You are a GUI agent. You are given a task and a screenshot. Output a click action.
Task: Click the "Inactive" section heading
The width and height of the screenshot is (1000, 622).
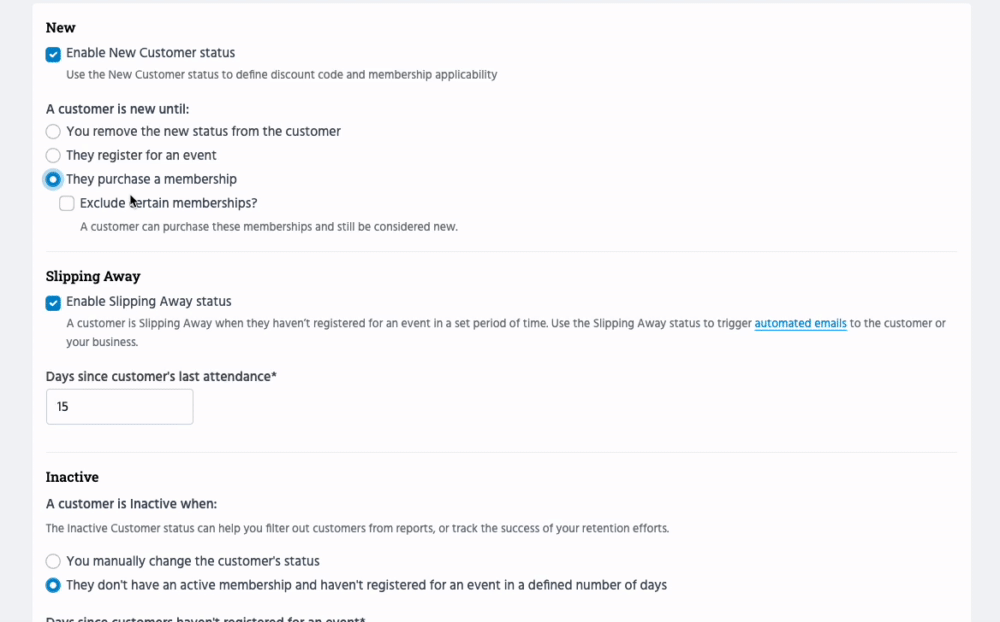tap(72, 477)
